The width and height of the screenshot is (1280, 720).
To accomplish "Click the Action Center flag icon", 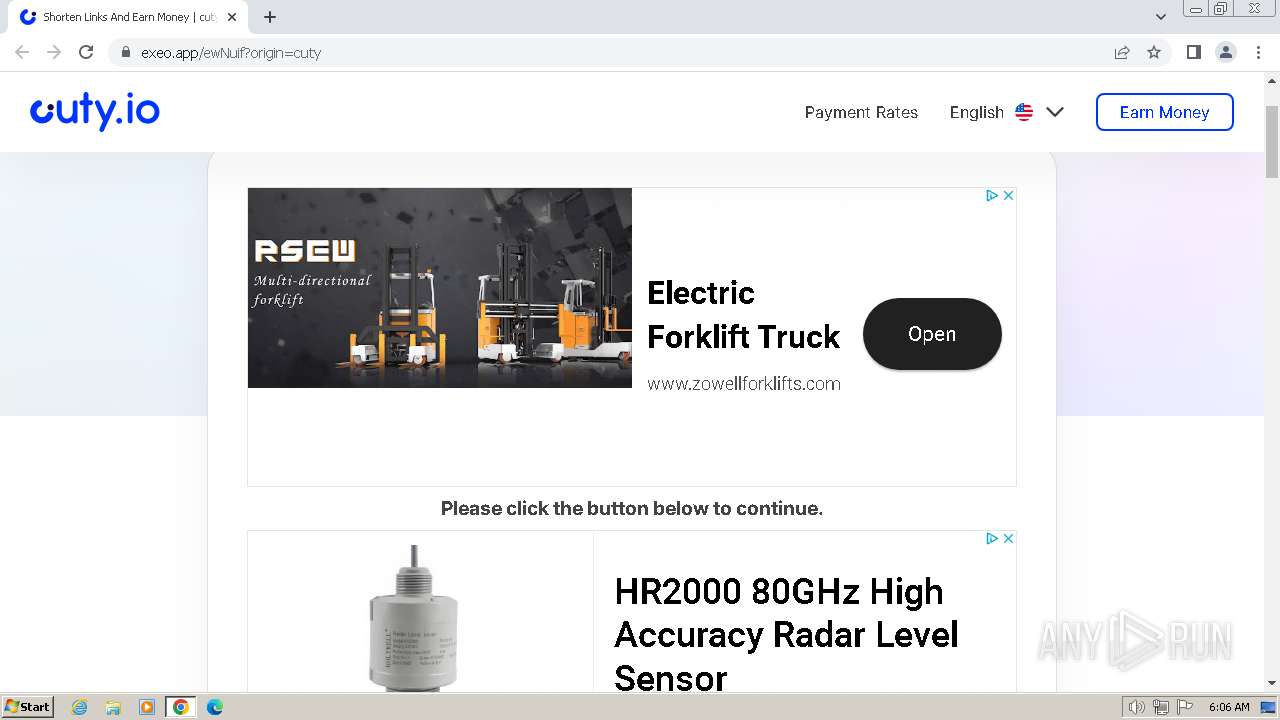I will [1185, 707].
